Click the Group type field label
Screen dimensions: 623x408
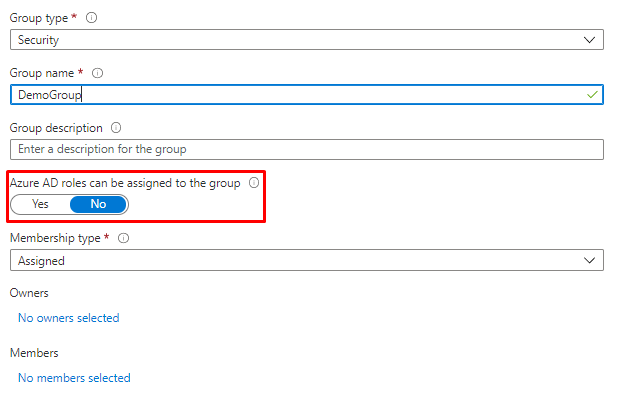coord(38,18)
